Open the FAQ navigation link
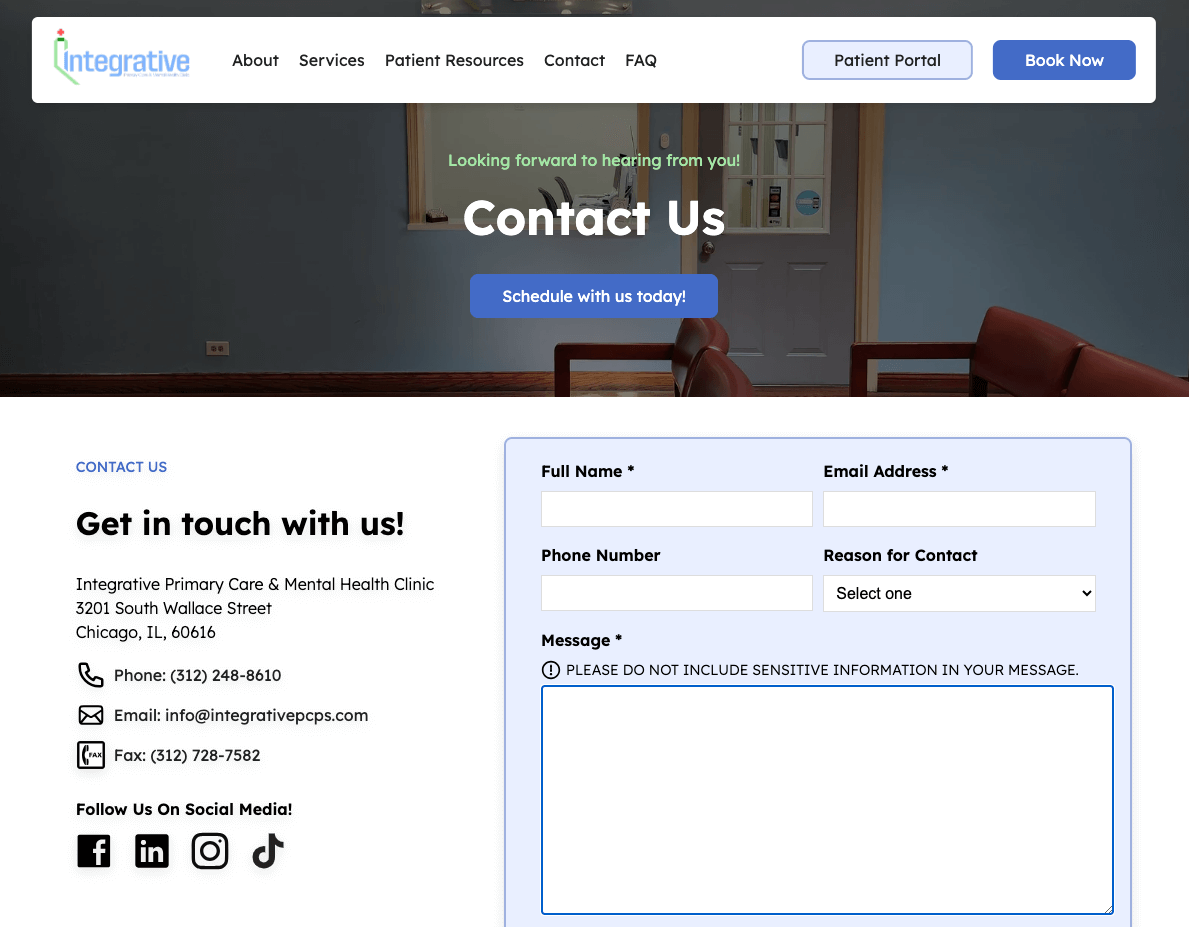This screenshot has height=927, width=1189. tap(641, 60)
